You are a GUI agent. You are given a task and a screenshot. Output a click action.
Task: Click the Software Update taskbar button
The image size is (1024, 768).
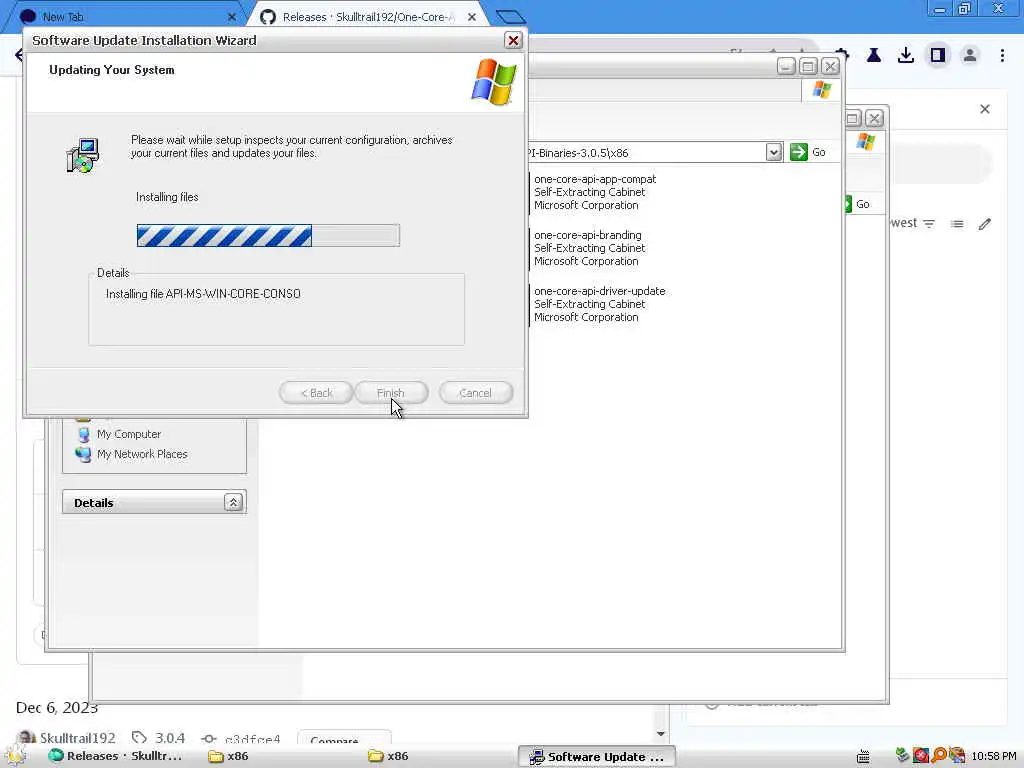(x=597, y=757)
